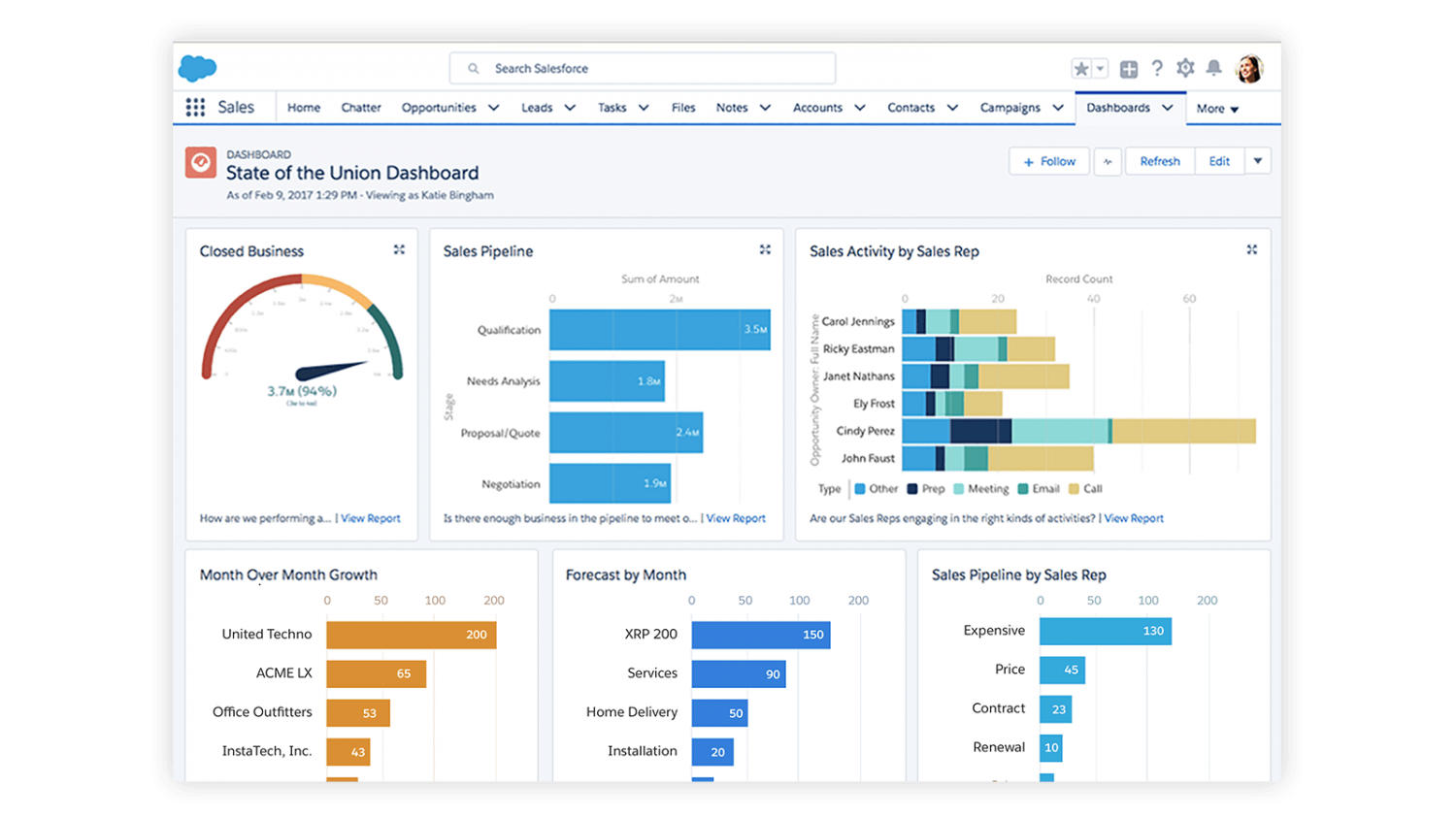This screenshot has height=819, width=1456.
Task: Open Salesforce Help via question mark icon
Action: tap(1157, 68)
